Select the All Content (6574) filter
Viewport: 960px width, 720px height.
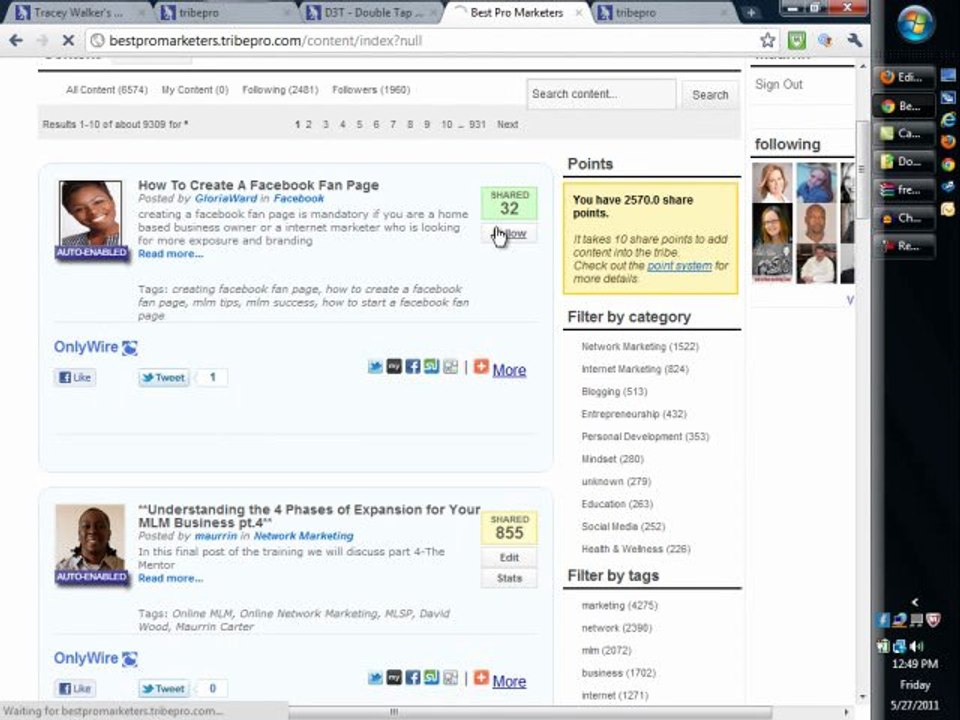pos(107,90)
